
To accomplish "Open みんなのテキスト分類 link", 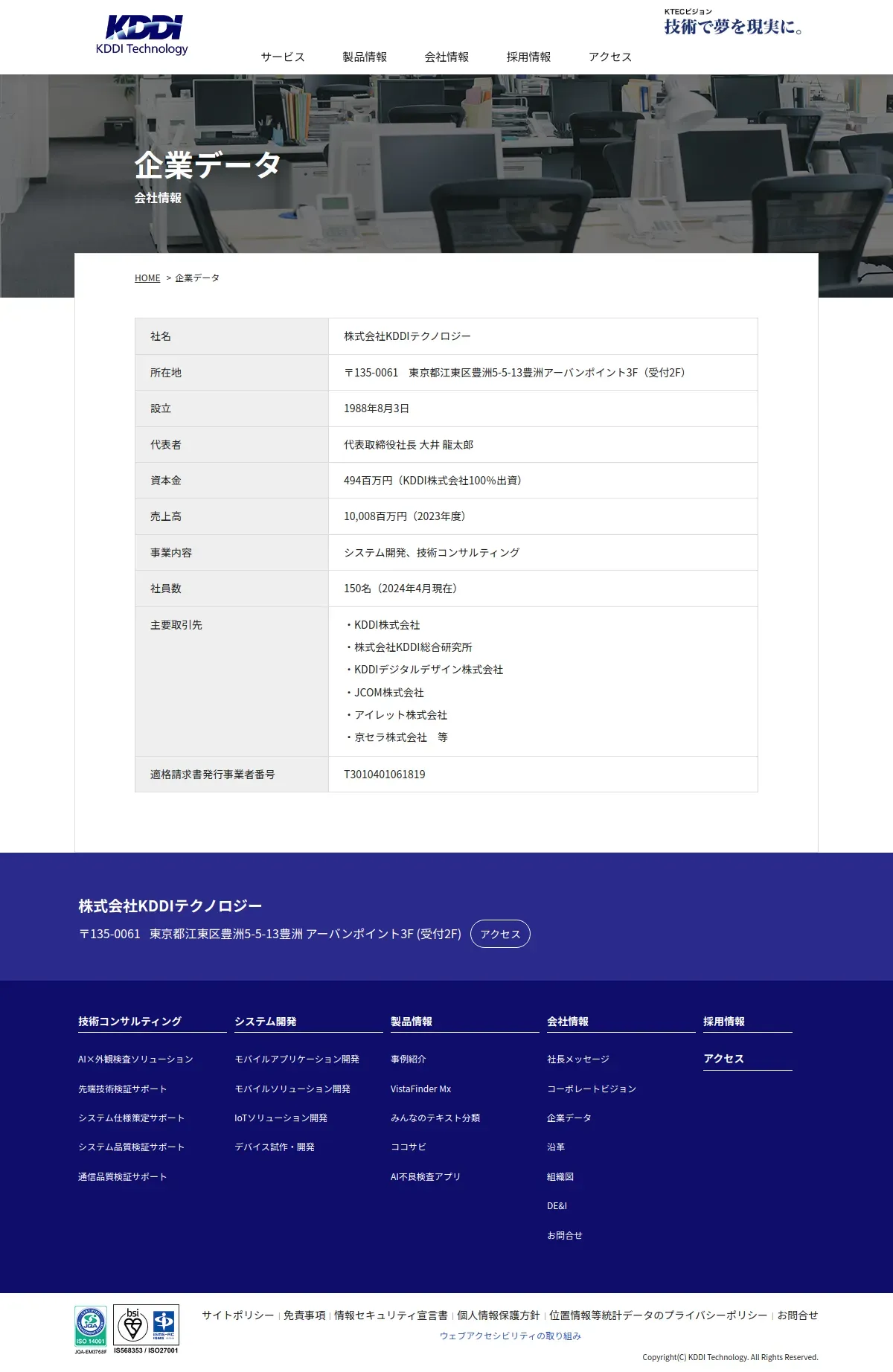I will click(435, 1118).
